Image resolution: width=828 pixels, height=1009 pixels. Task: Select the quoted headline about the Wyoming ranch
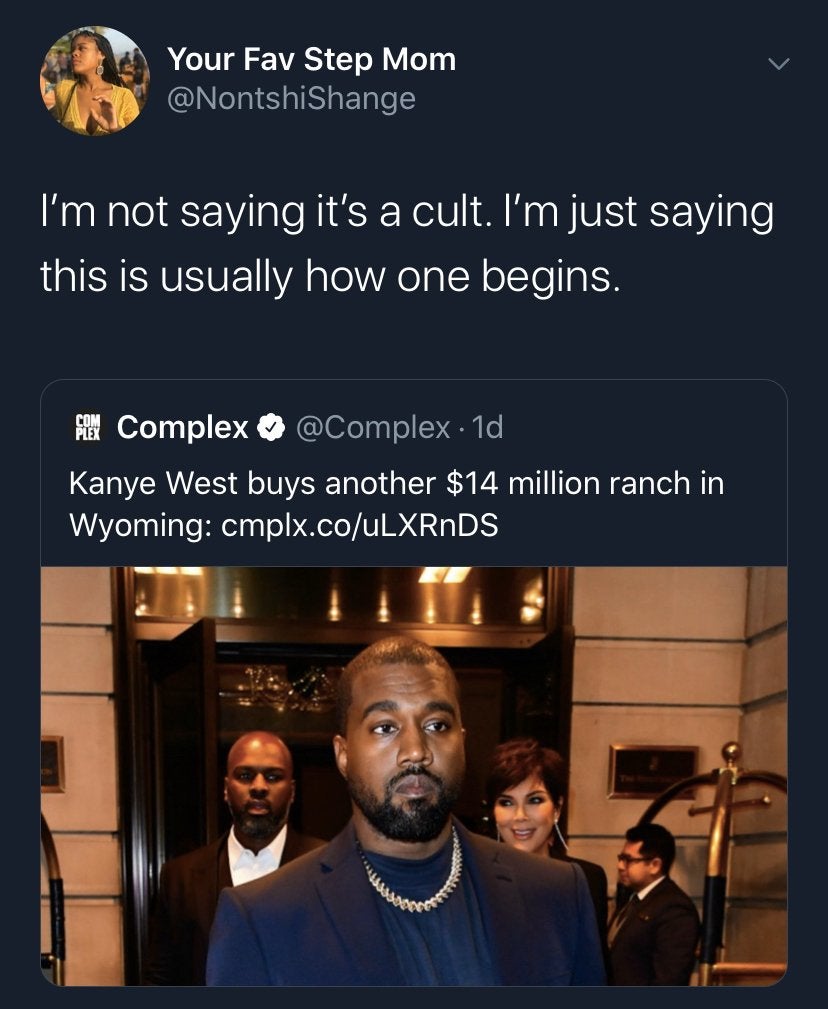point(396,484)
